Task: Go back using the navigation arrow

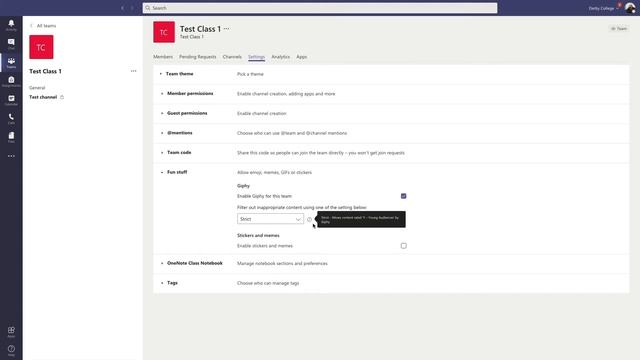Action: point(122,8)
